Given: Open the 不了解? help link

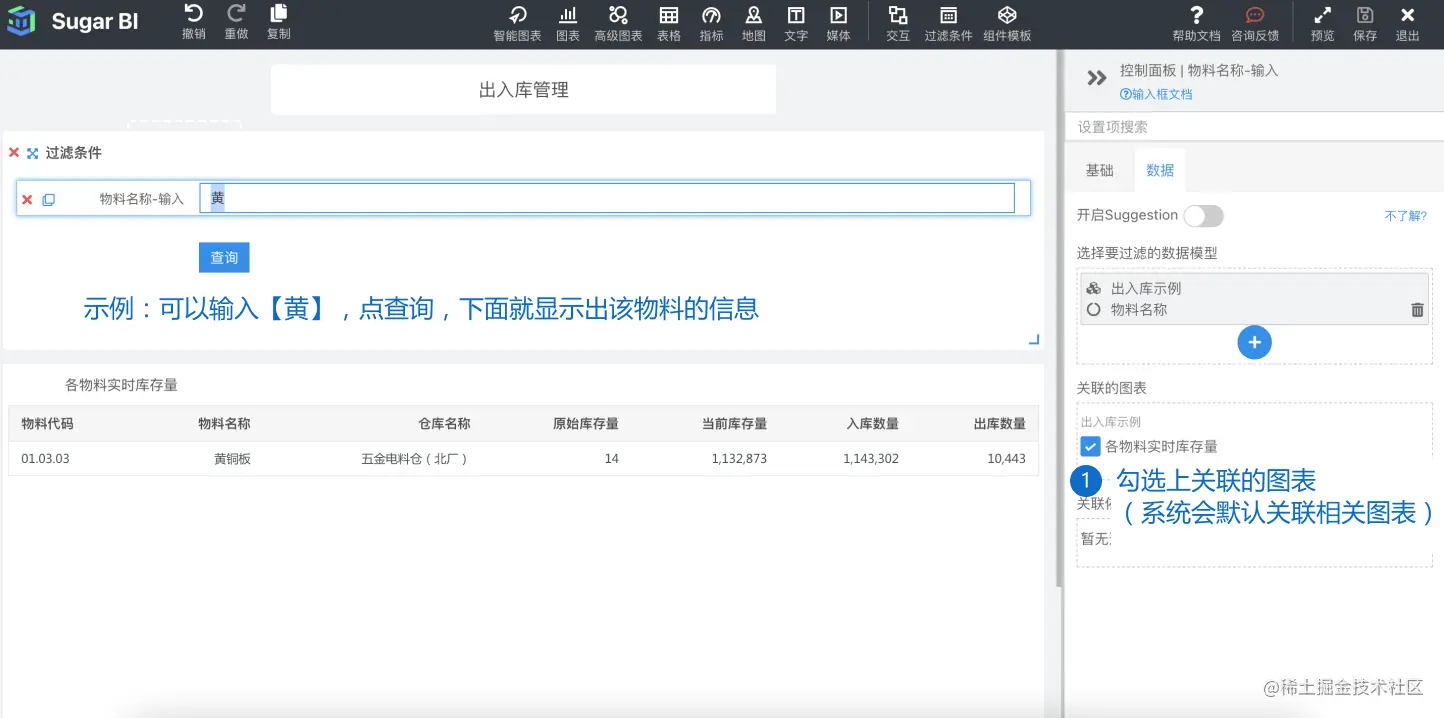Looking at the screenshot, I should point(1405,216).
